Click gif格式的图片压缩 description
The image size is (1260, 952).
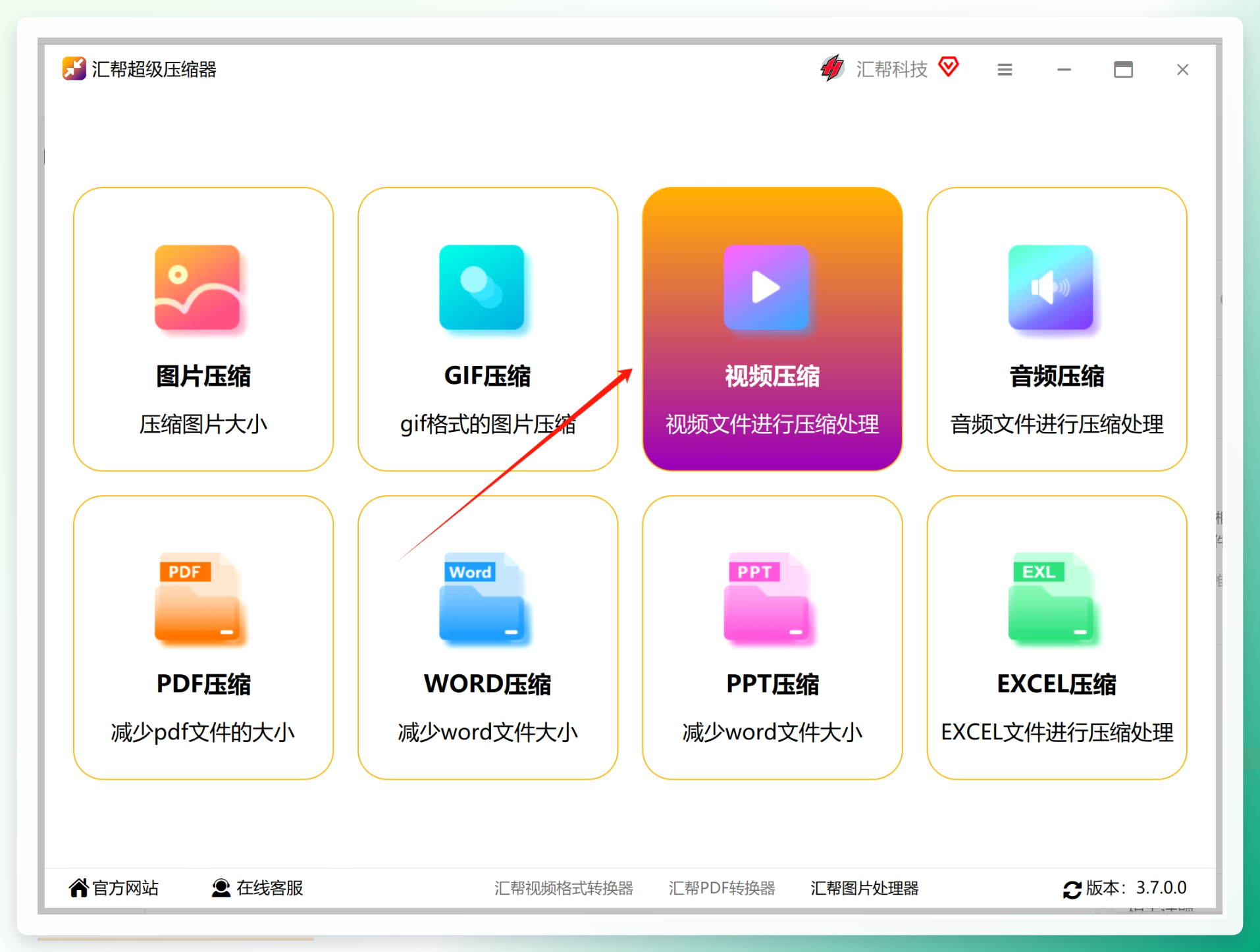488,424
